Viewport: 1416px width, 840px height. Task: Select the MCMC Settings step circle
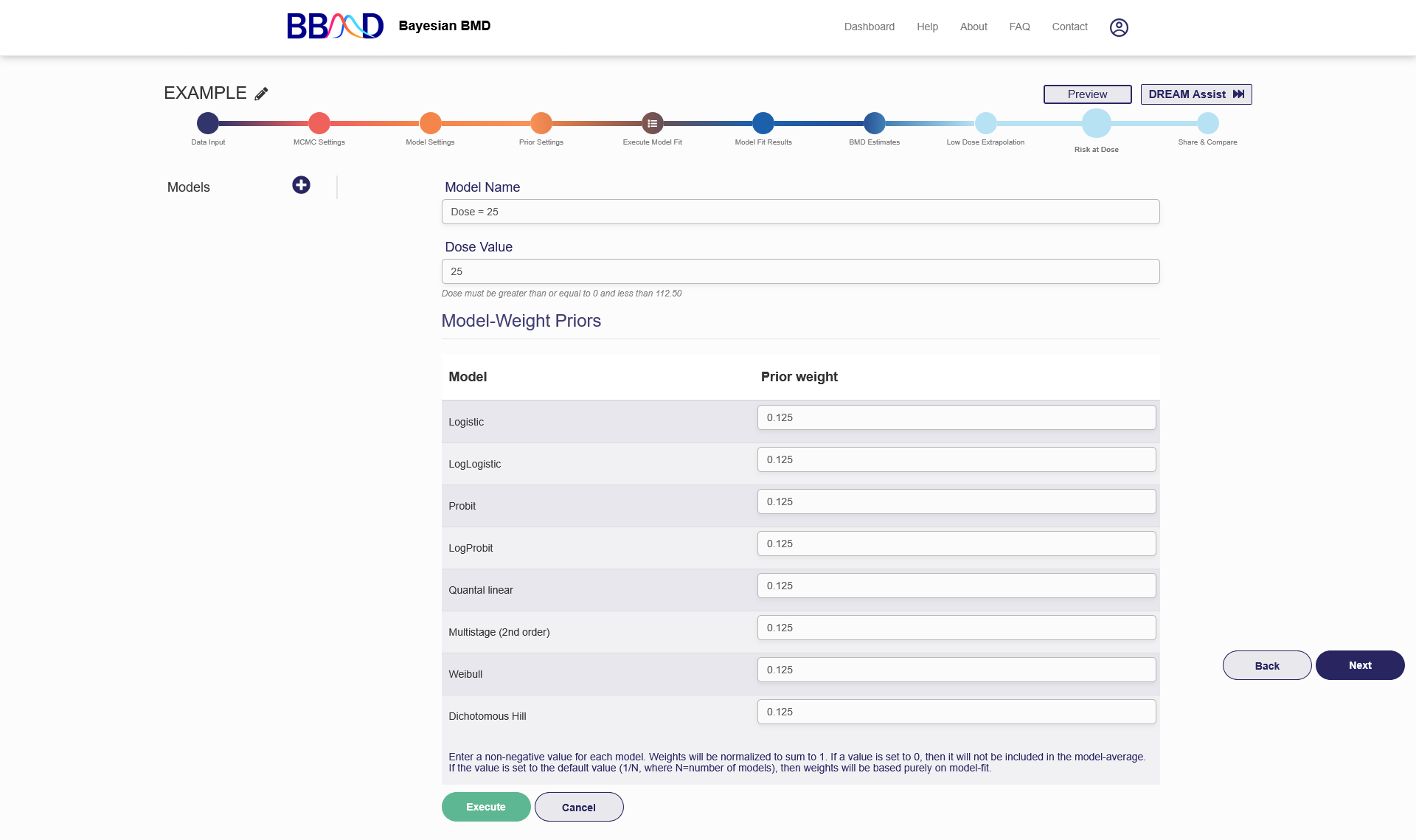319,123
